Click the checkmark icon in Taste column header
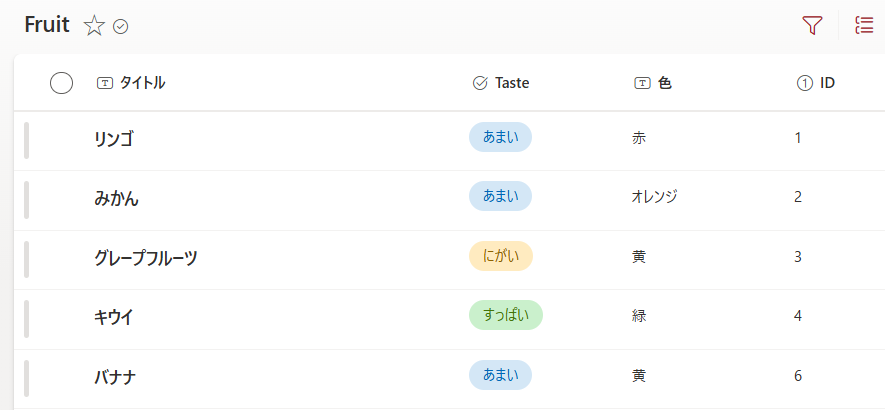The image size is (885, 410). (479, 83)
